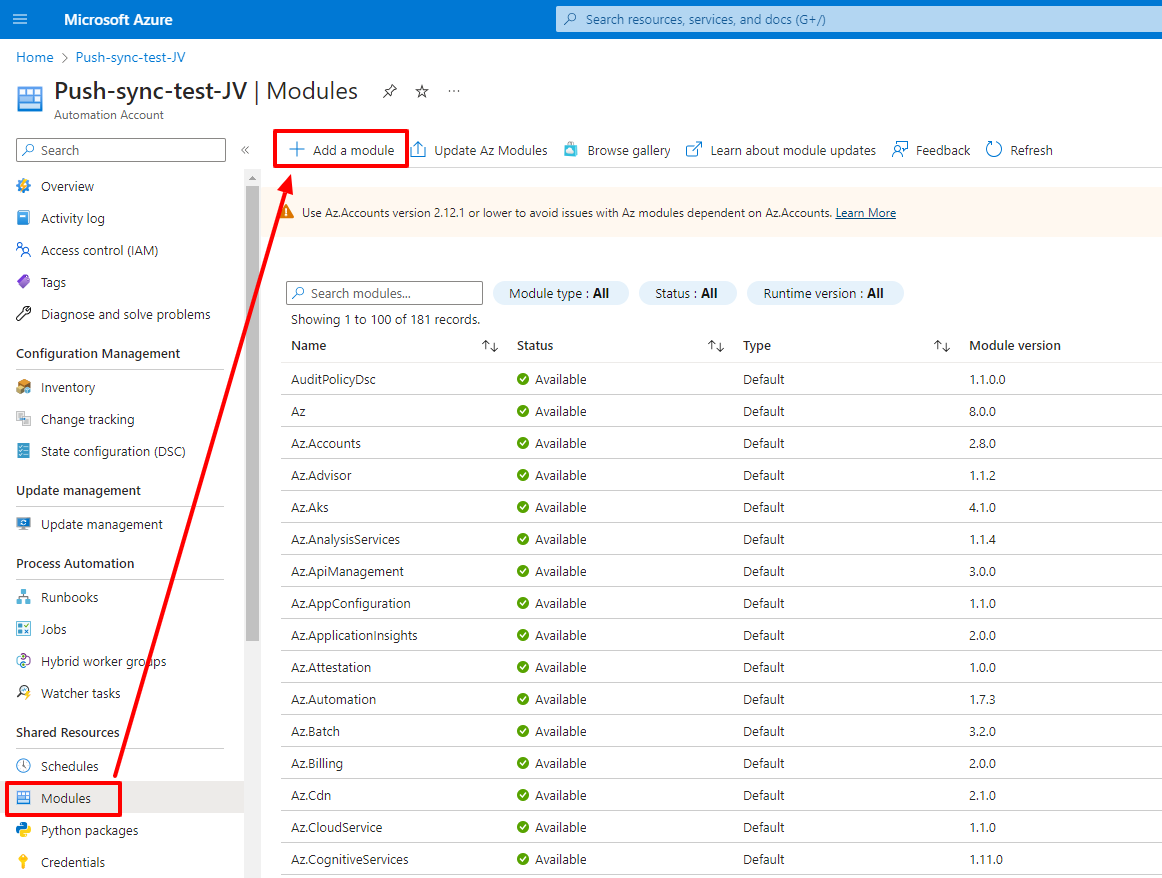Click the Watcher tasks icon
The width and height of the screenshot is (1162, 878).
(x=24, y=692)
